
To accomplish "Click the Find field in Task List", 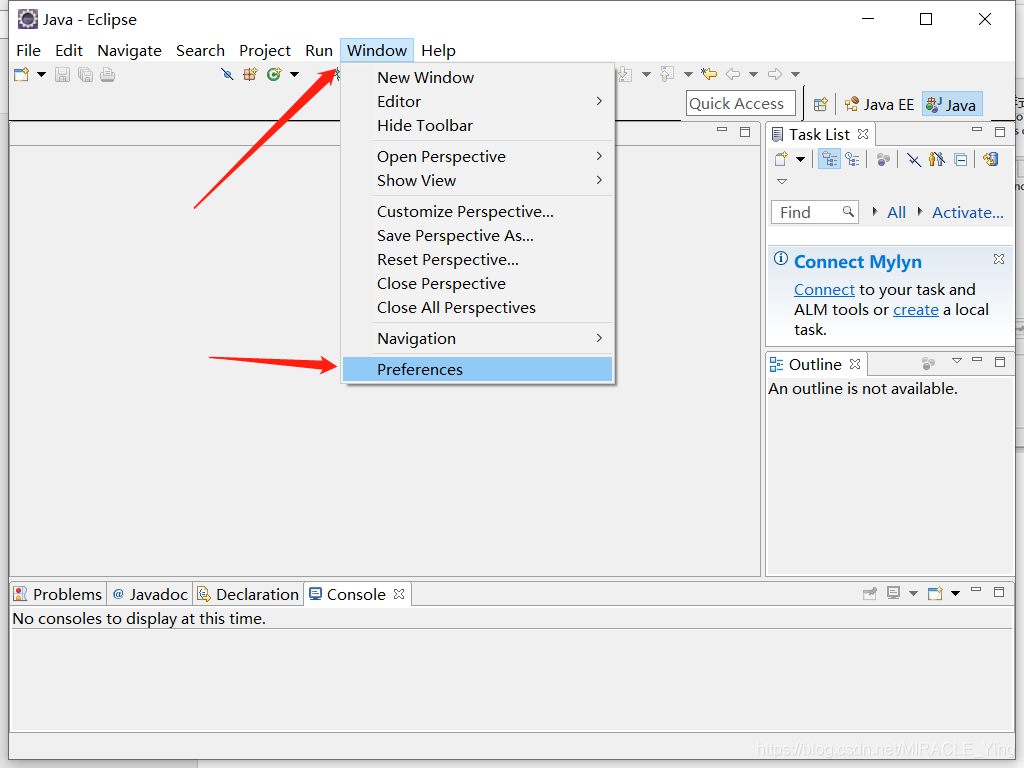I will (x=814, y=212).
